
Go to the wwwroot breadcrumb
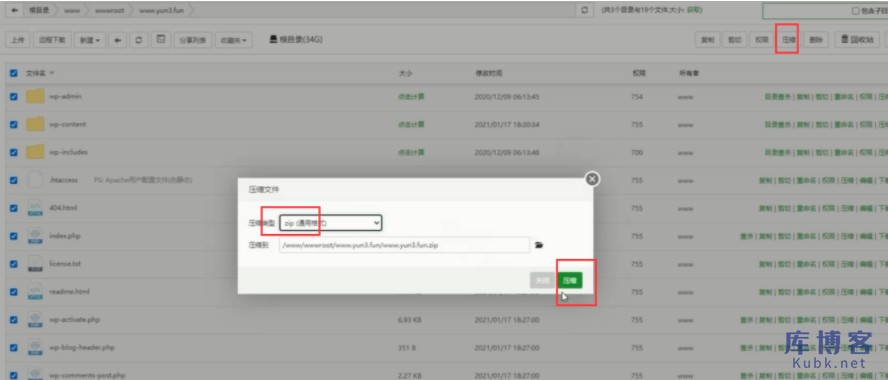pos(108,10)
